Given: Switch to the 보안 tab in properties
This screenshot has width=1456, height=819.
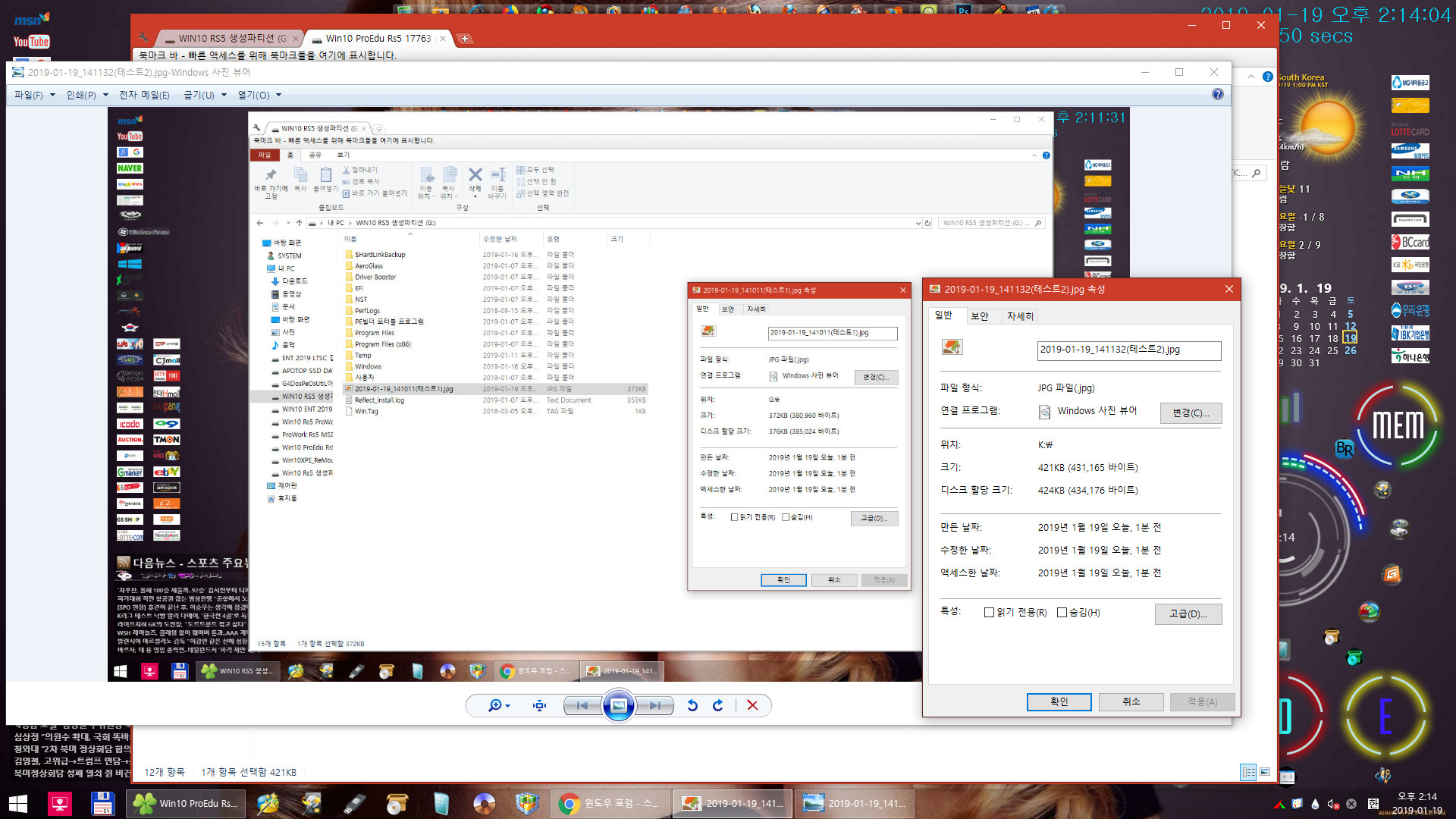Looking at the screenshot, I should [980, 316].
